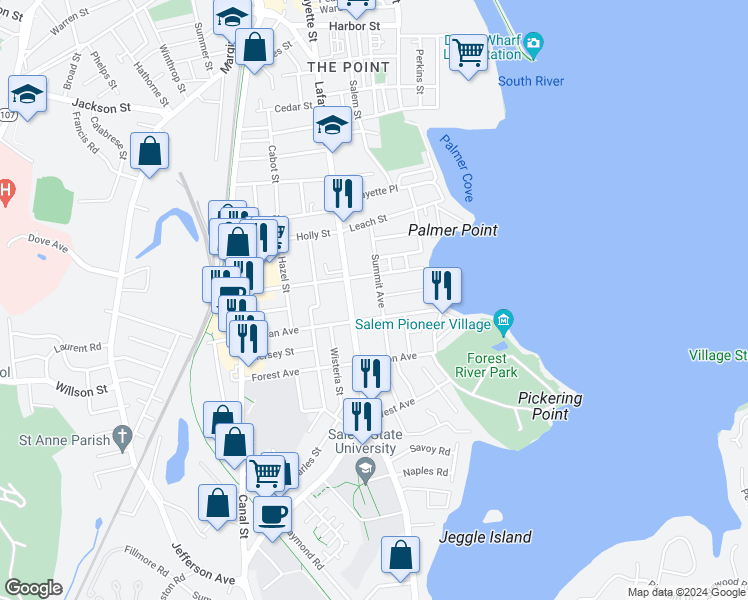Click the shopping bag marker near Calabrese St
Viewport: 748px width, 600px height.
tap(149, 155)
